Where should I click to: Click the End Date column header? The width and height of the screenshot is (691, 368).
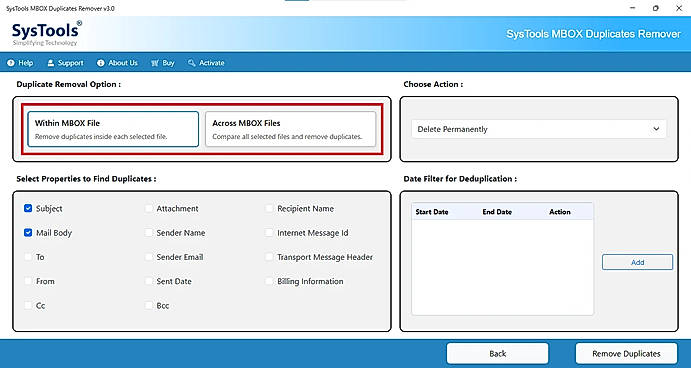click(497, 212)
